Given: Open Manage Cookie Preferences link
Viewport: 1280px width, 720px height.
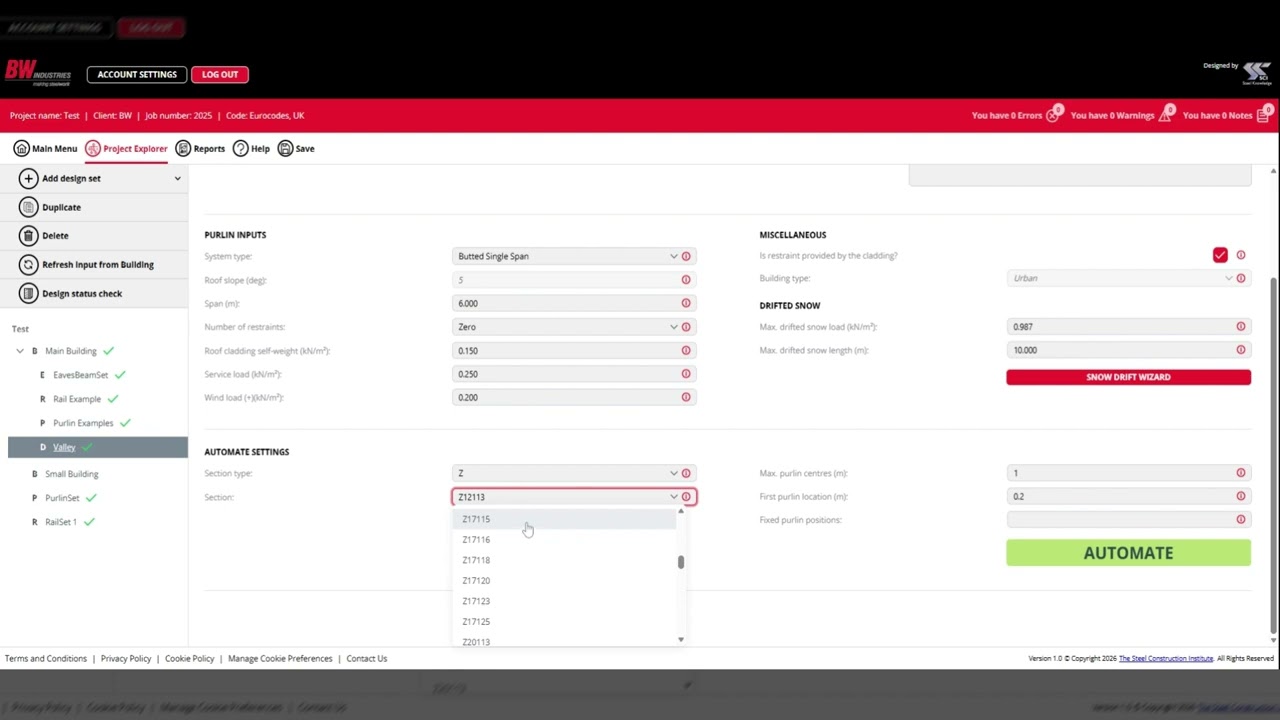Looking at the screenshot, I should pyautogui.click(x=280, y=658).
